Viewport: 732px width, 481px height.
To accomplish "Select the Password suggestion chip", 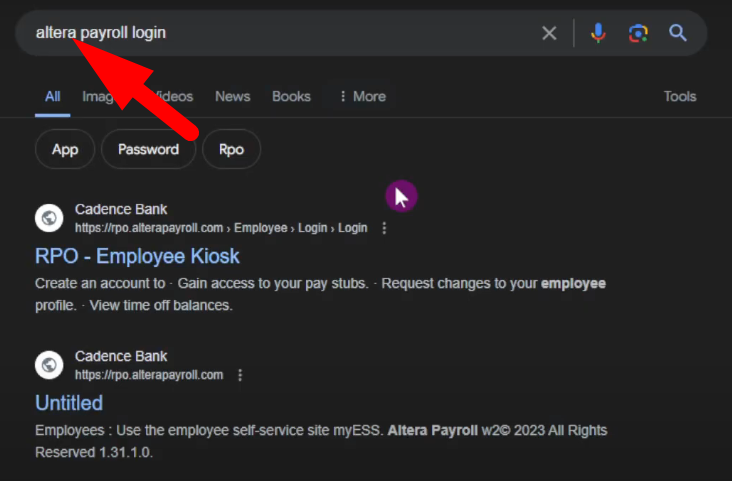I will pyautogui.click(x=148, y=149).
